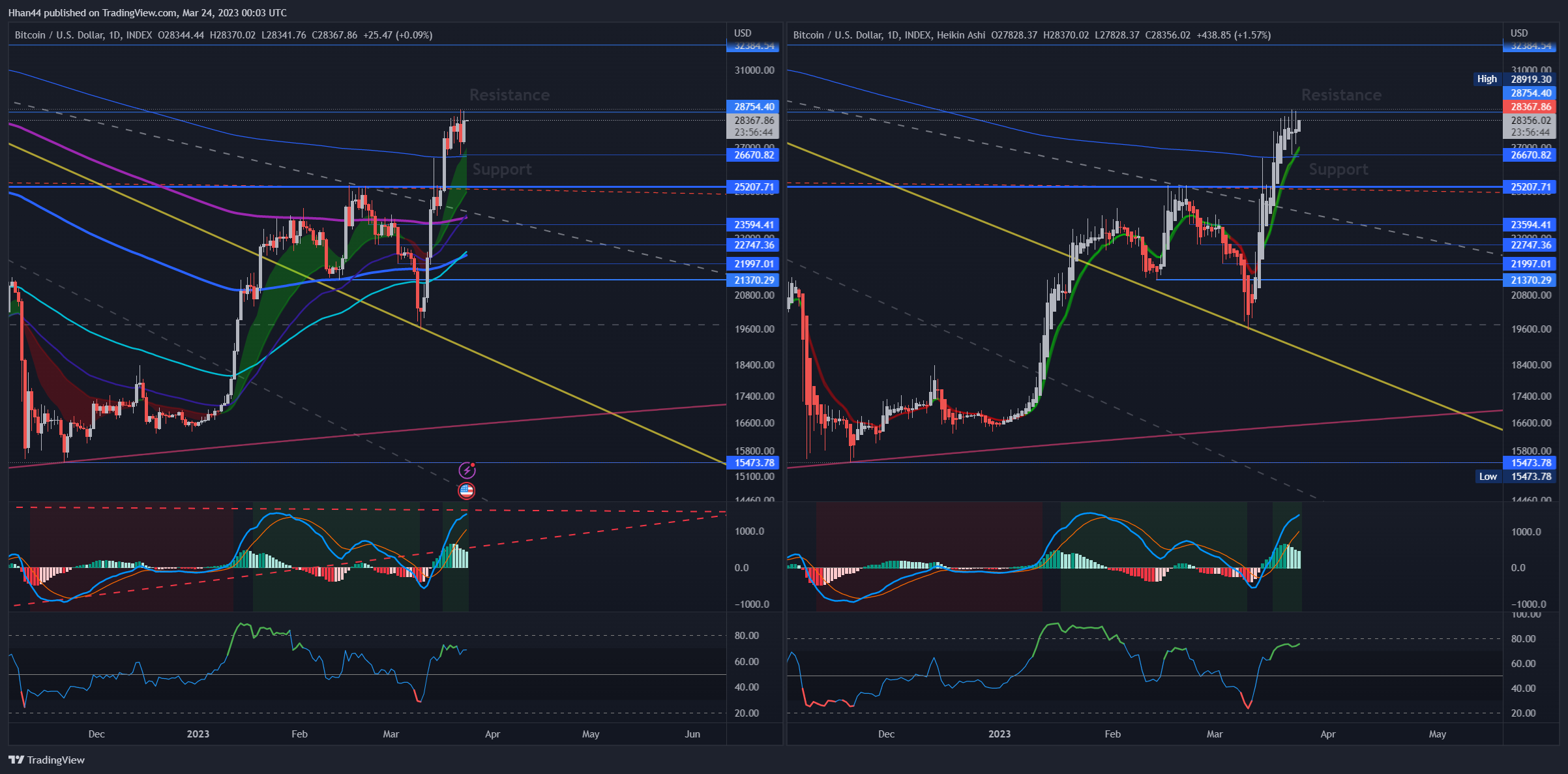Click 26670.82 level label on left chart

point(754,155)
